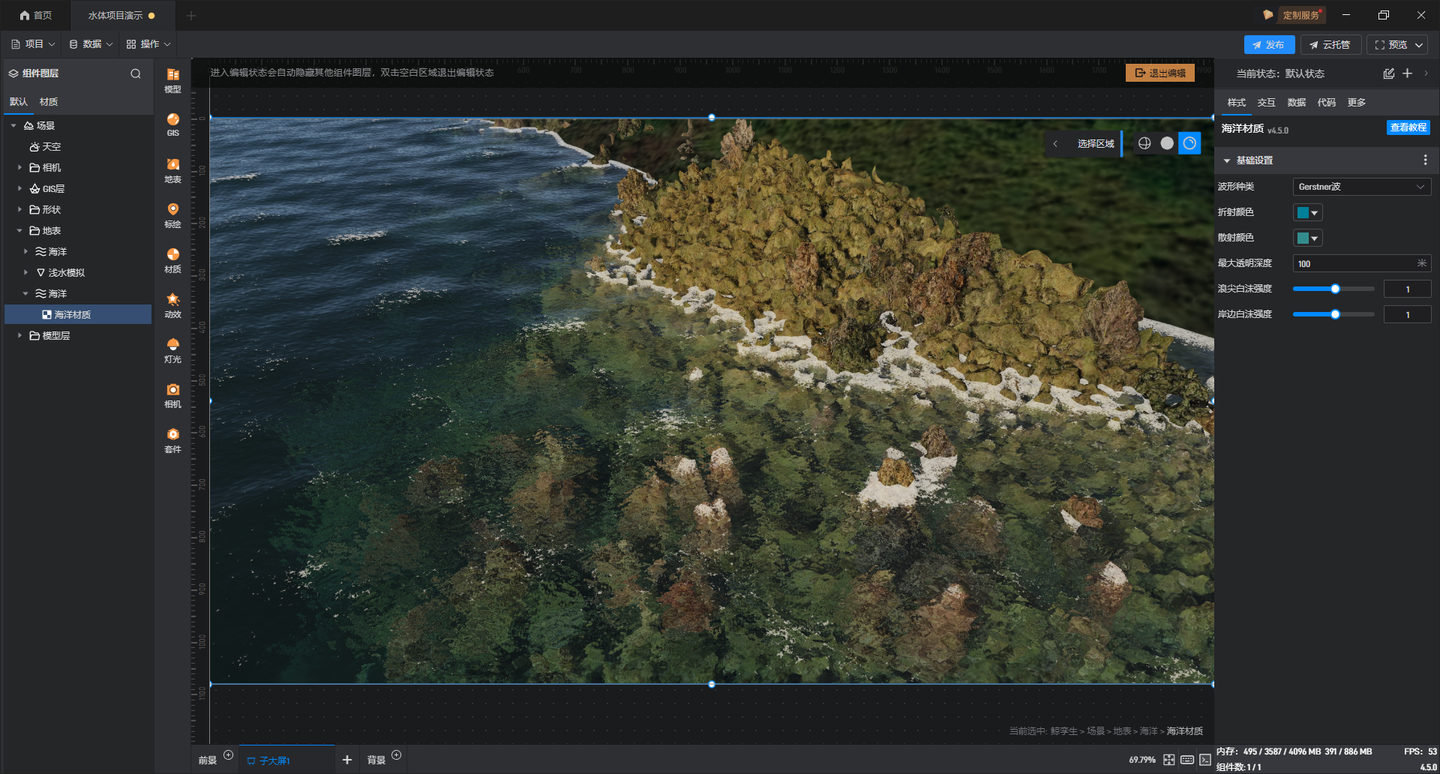Open the 模型 (Model) component category
This screenshot has width=1440, height=774.
[173, 80]
